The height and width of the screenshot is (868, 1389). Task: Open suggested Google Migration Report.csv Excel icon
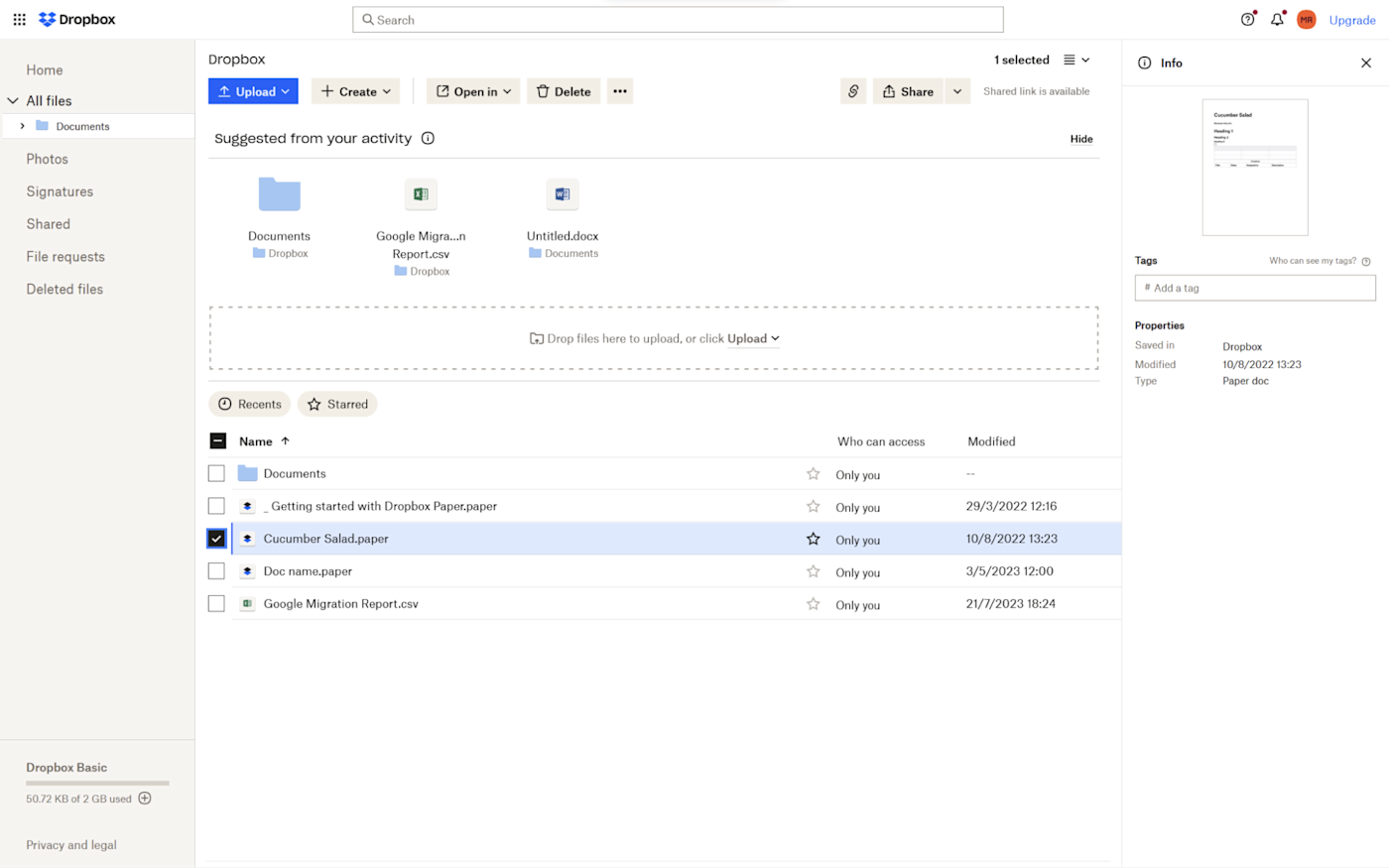click(421, 194)
